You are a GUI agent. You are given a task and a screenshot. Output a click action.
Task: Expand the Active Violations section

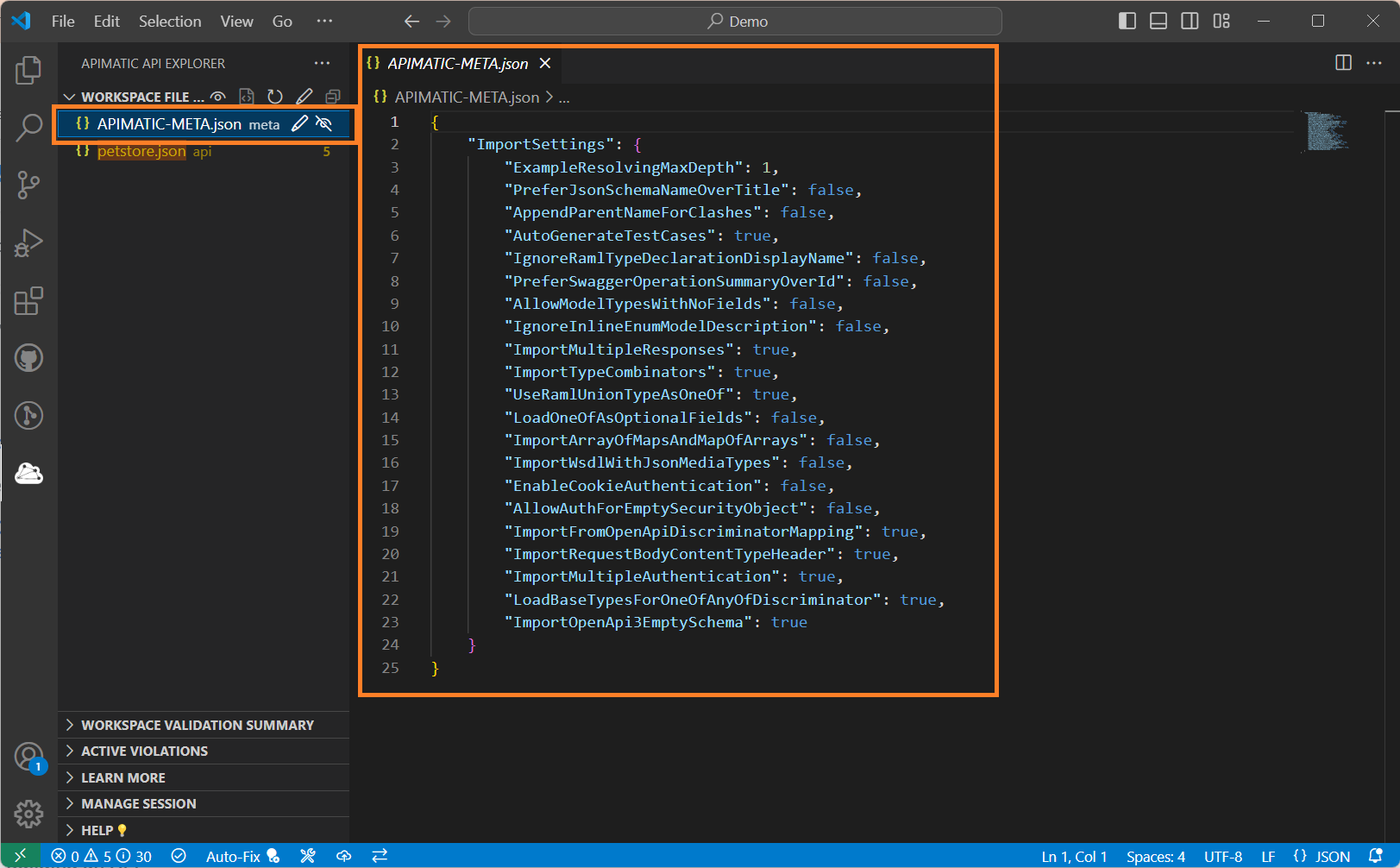204,751
